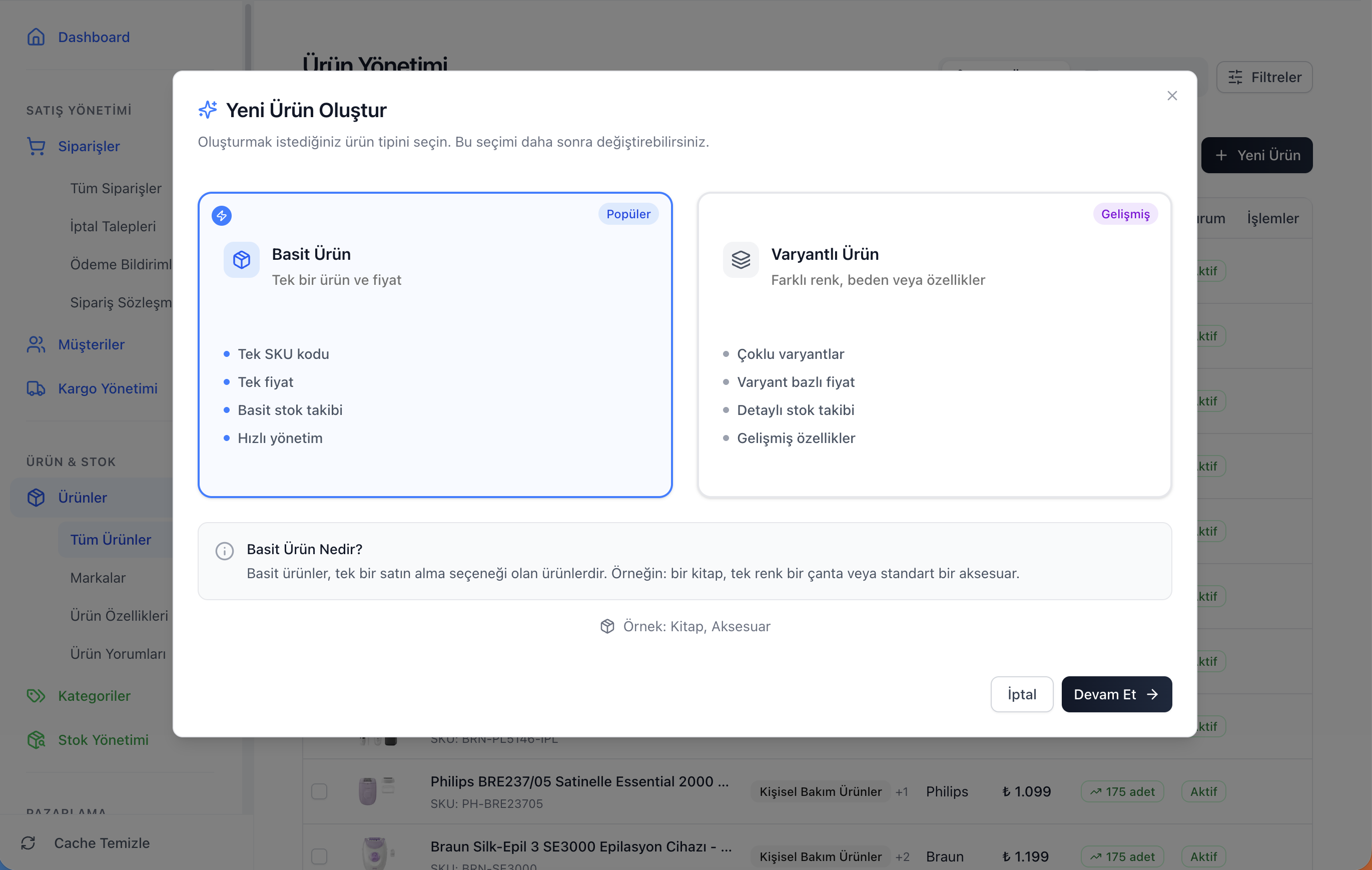Click the Kategoriler tag icon

[x=36, y=695]
